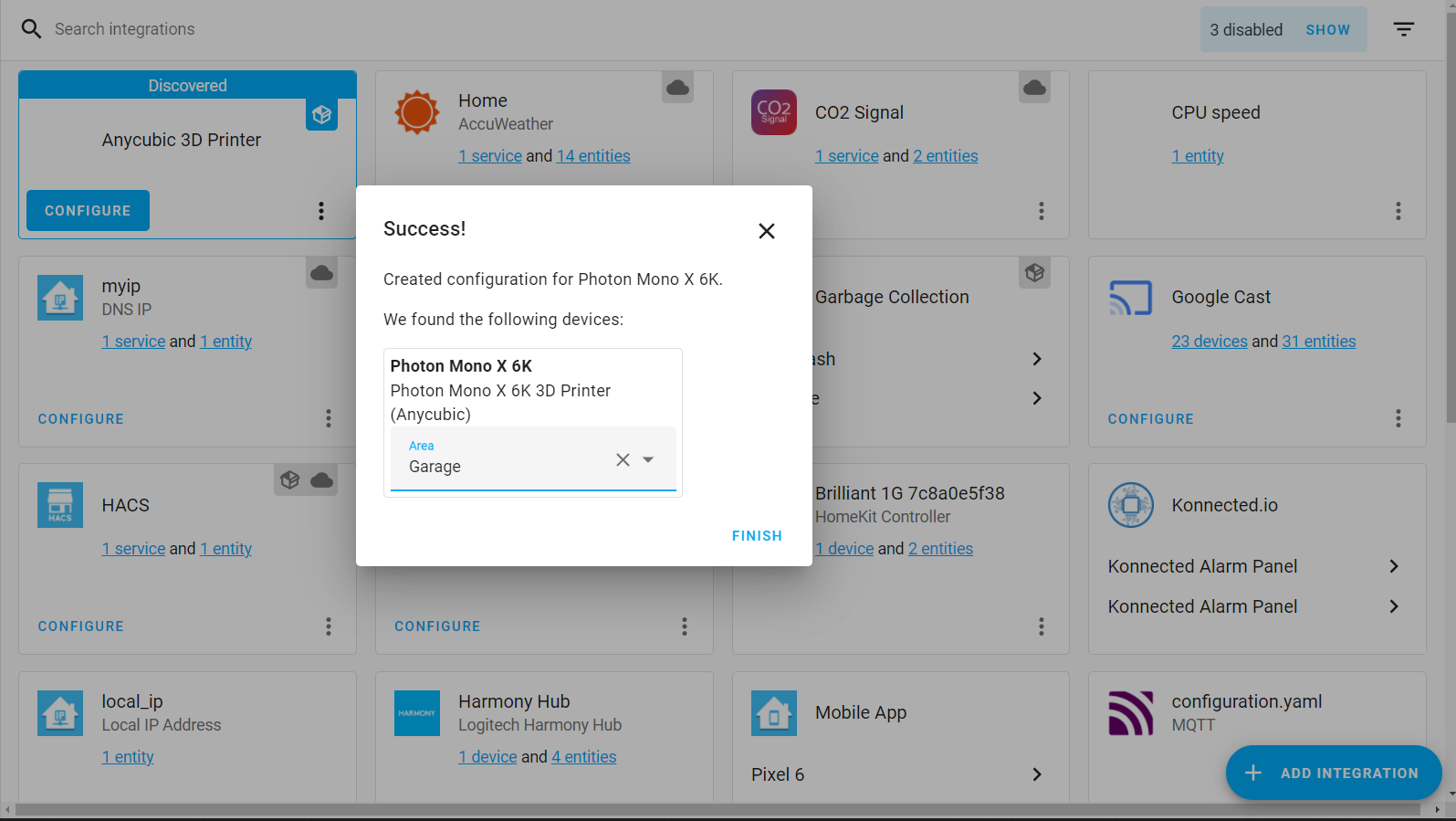Close the Success dialog
The image size is (1456, 821).
pyautogui.click(x=767, y=231)
